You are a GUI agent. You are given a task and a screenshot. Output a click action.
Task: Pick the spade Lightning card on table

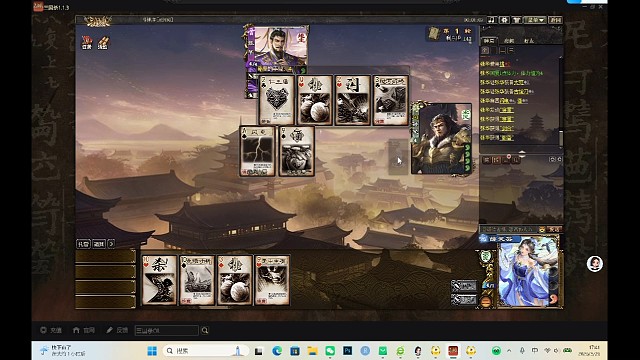click(258, 151)
